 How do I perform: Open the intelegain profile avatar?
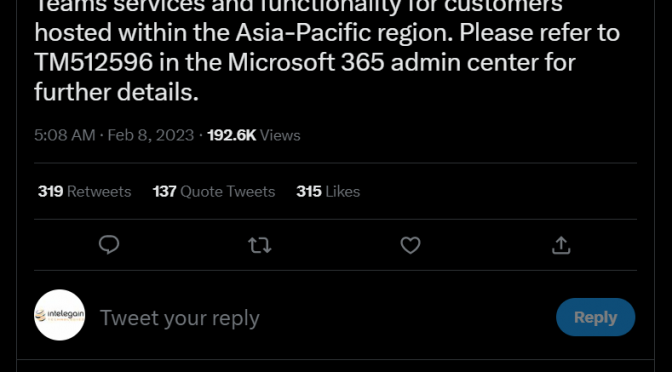click(x=60, y=315)
